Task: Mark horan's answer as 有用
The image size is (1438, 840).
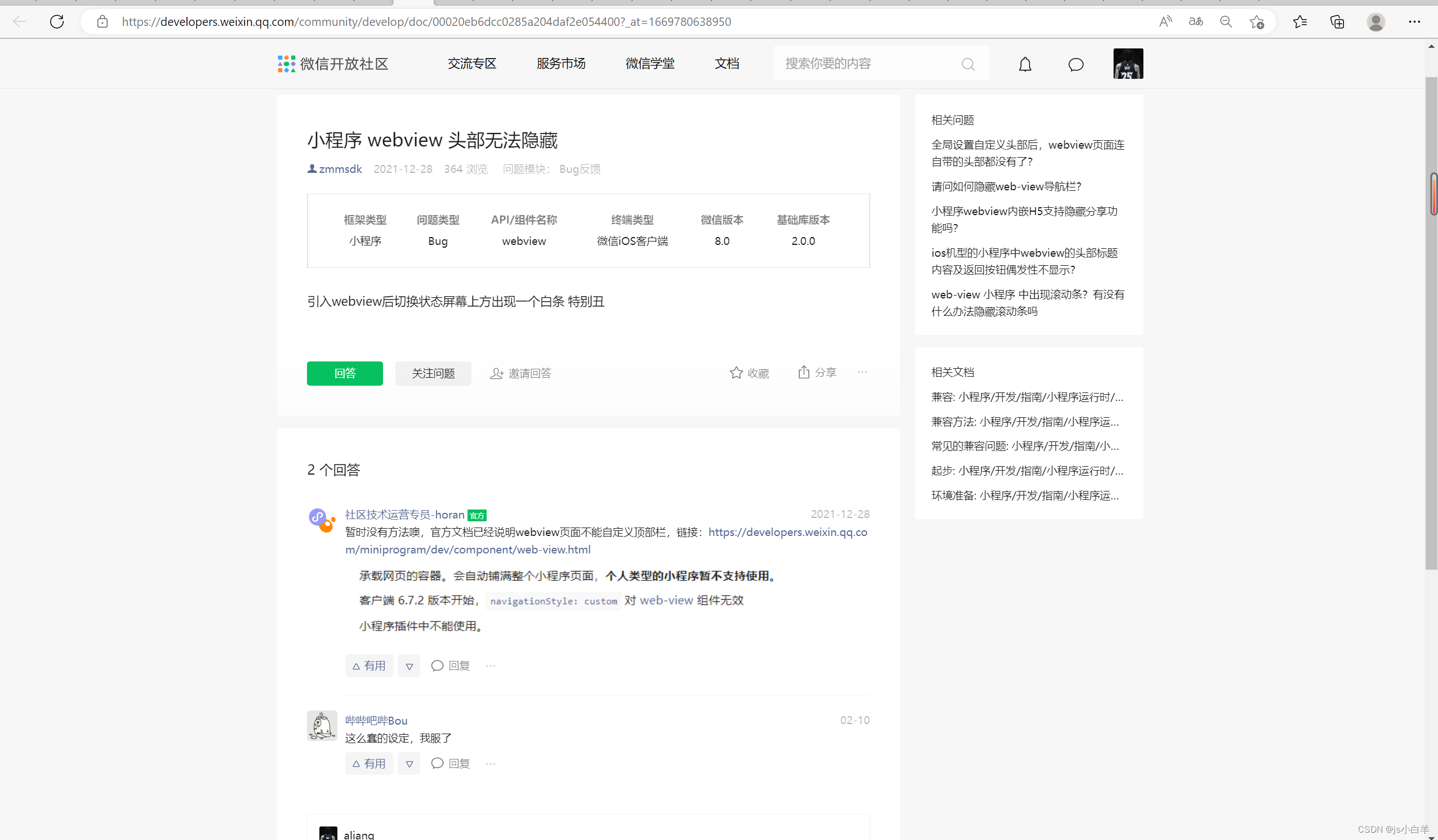Action: point(368,665)
